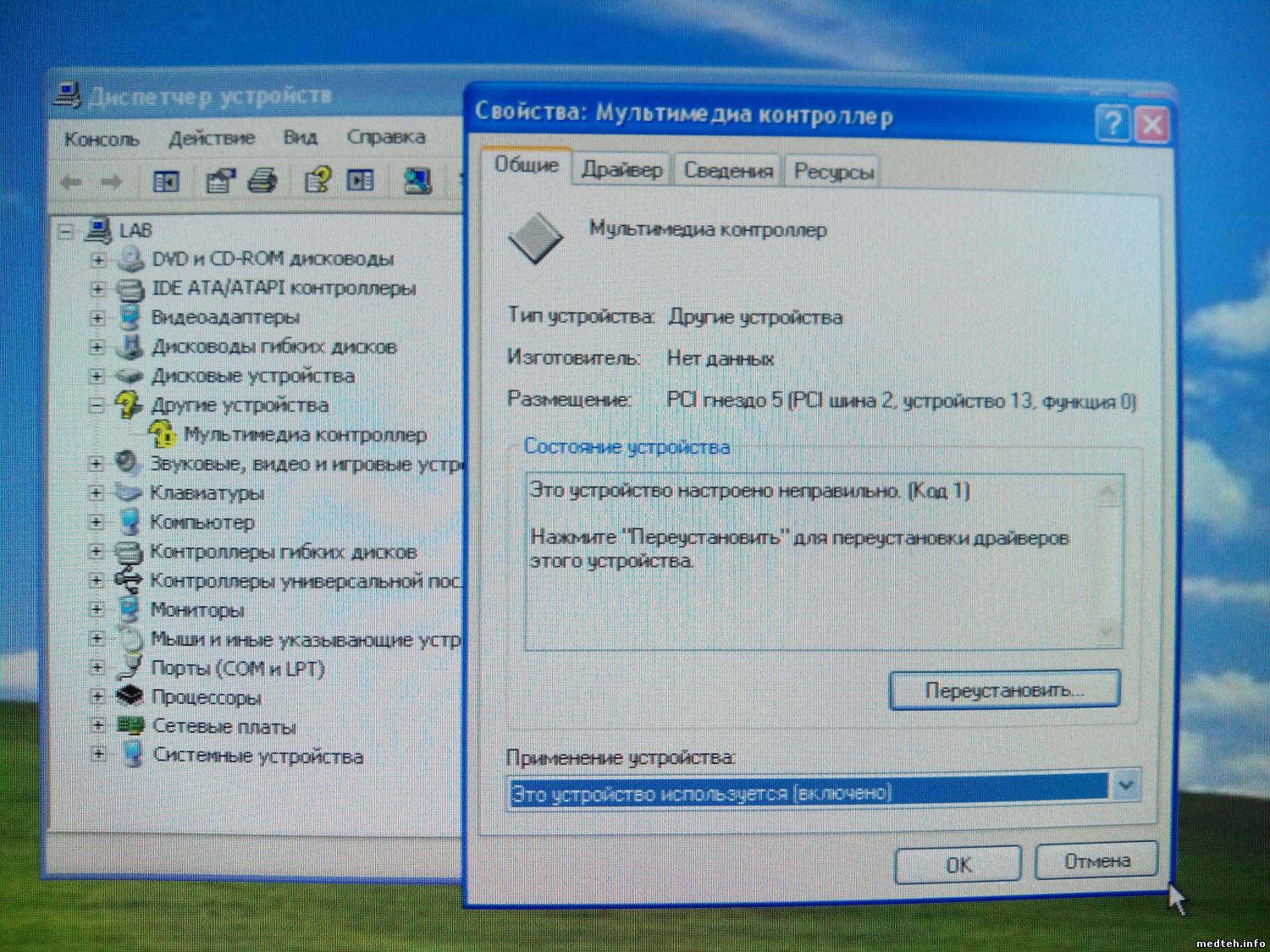Screen dimensions: 1270x952
Task: Click the show/hide console tree toolbar icon
Action: point(166,181)
